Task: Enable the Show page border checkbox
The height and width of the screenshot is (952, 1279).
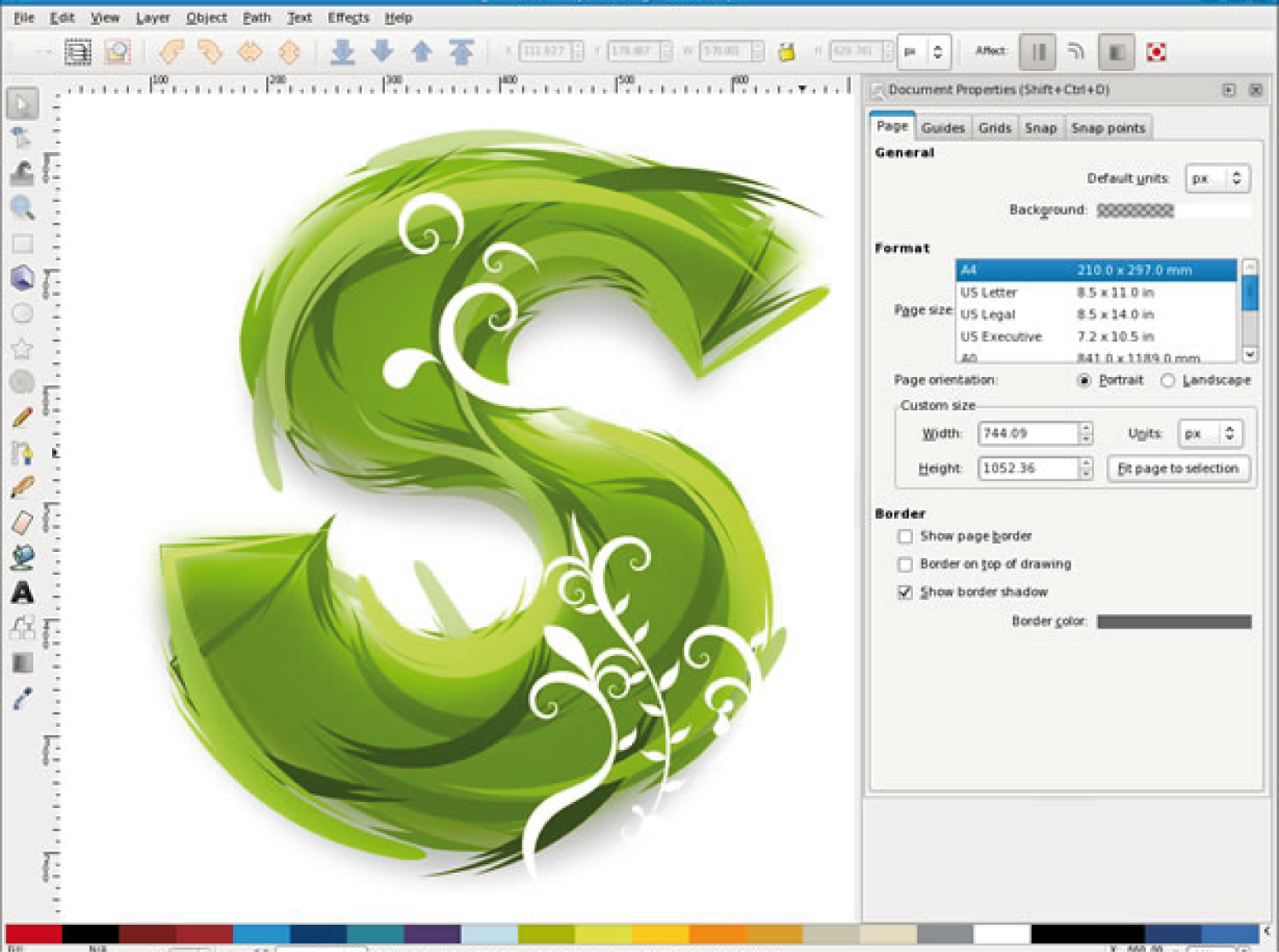Action: coord(905,537)
